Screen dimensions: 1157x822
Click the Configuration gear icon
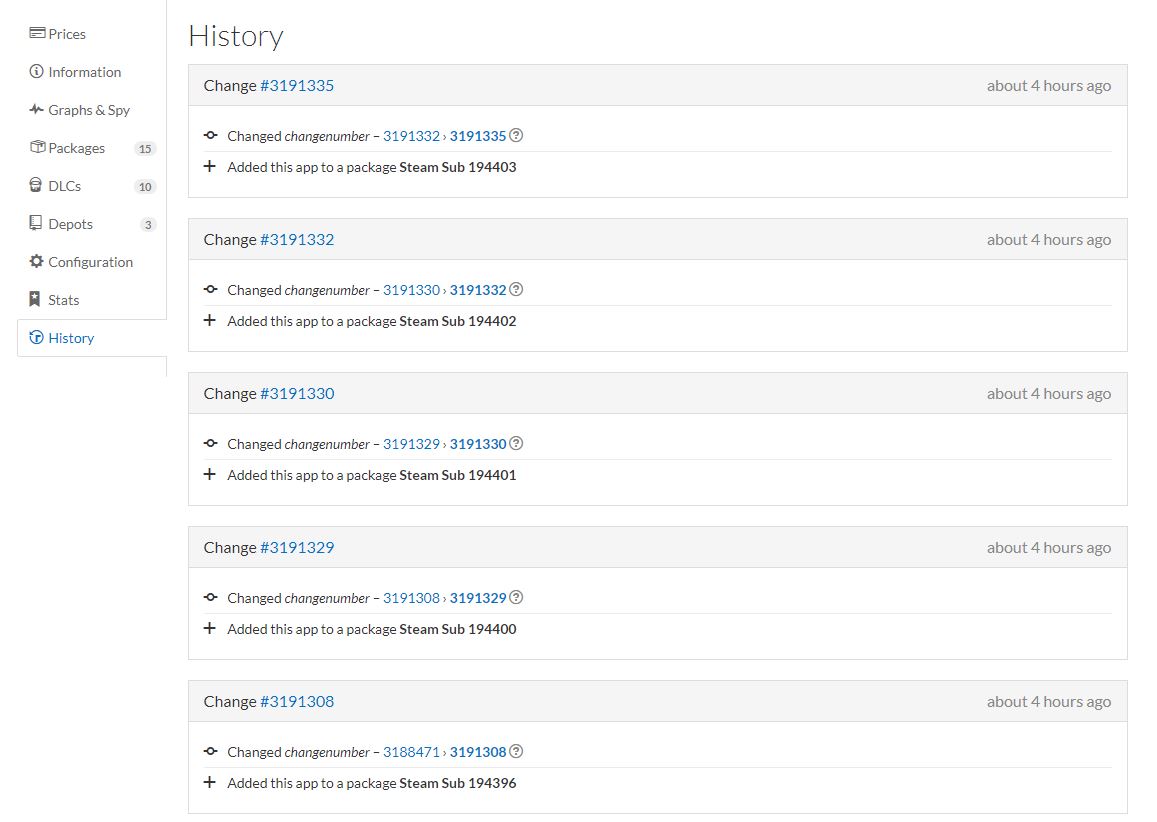38,262
